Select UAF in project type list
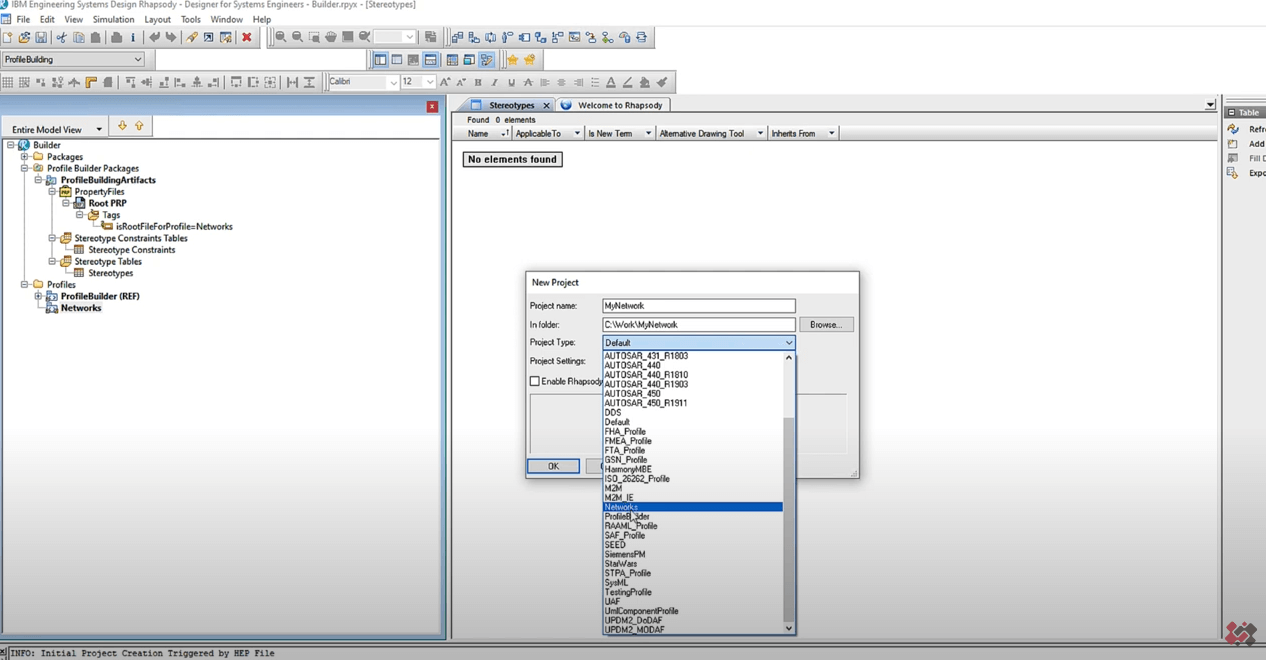 (x=693, y=602)
